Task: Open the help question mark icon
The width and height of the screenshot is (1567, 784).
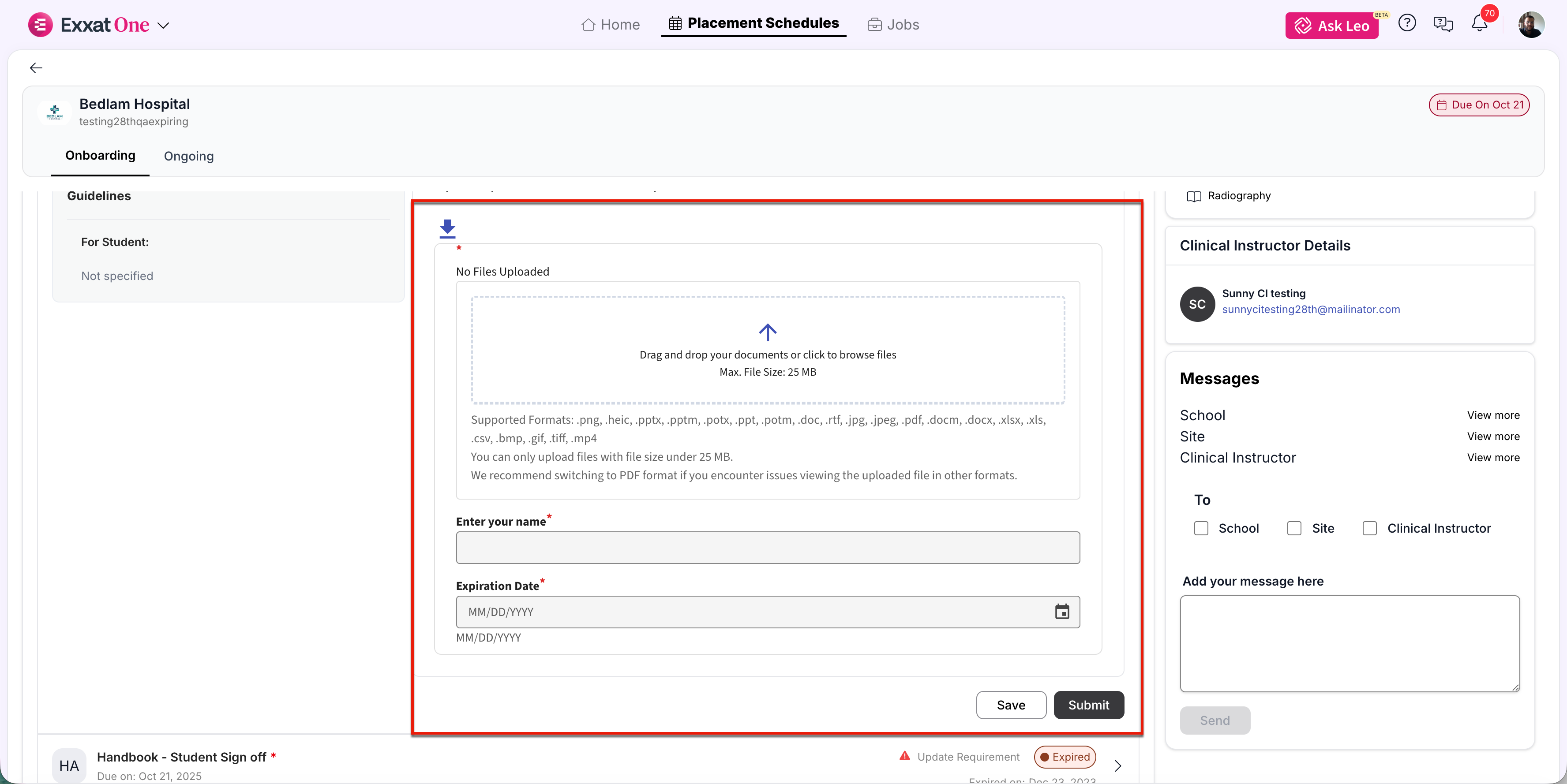Action: 1406,24
